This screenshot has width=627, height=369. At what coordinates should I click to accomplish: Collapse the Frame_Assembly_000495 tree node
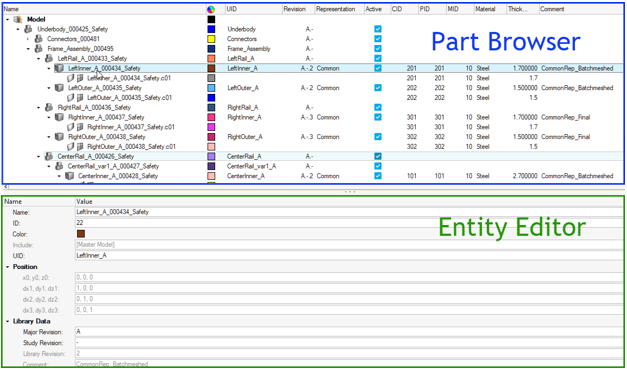coord(28,49)
